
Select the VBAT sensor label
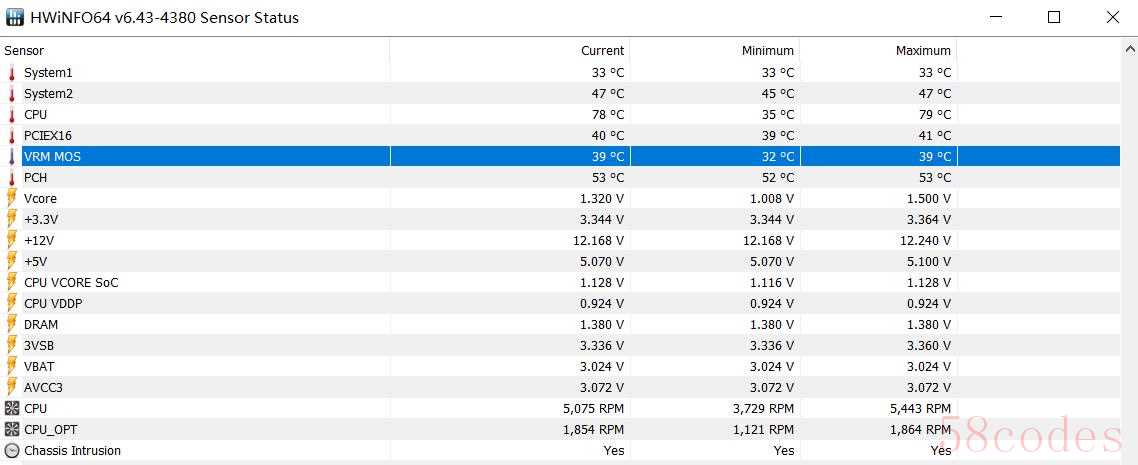click(39, 367)
